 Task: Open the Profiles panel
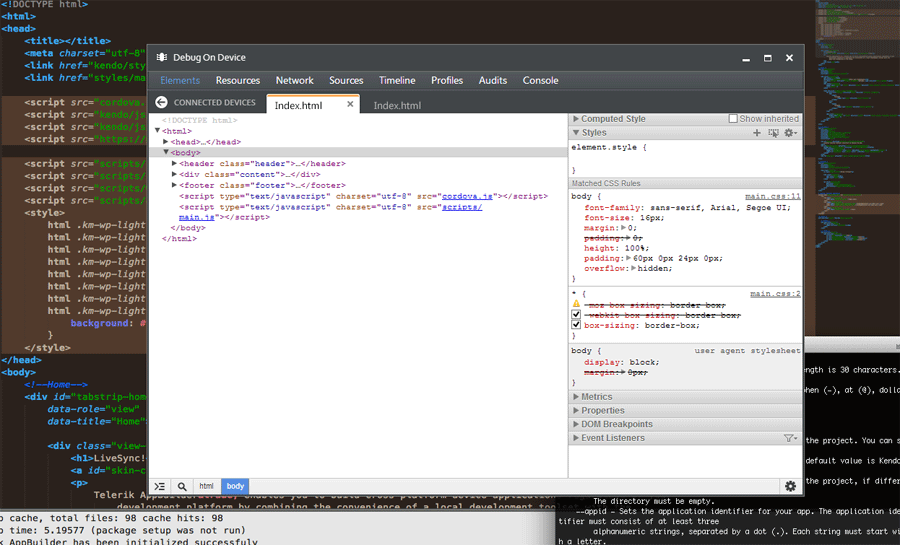tap(447, 80)
